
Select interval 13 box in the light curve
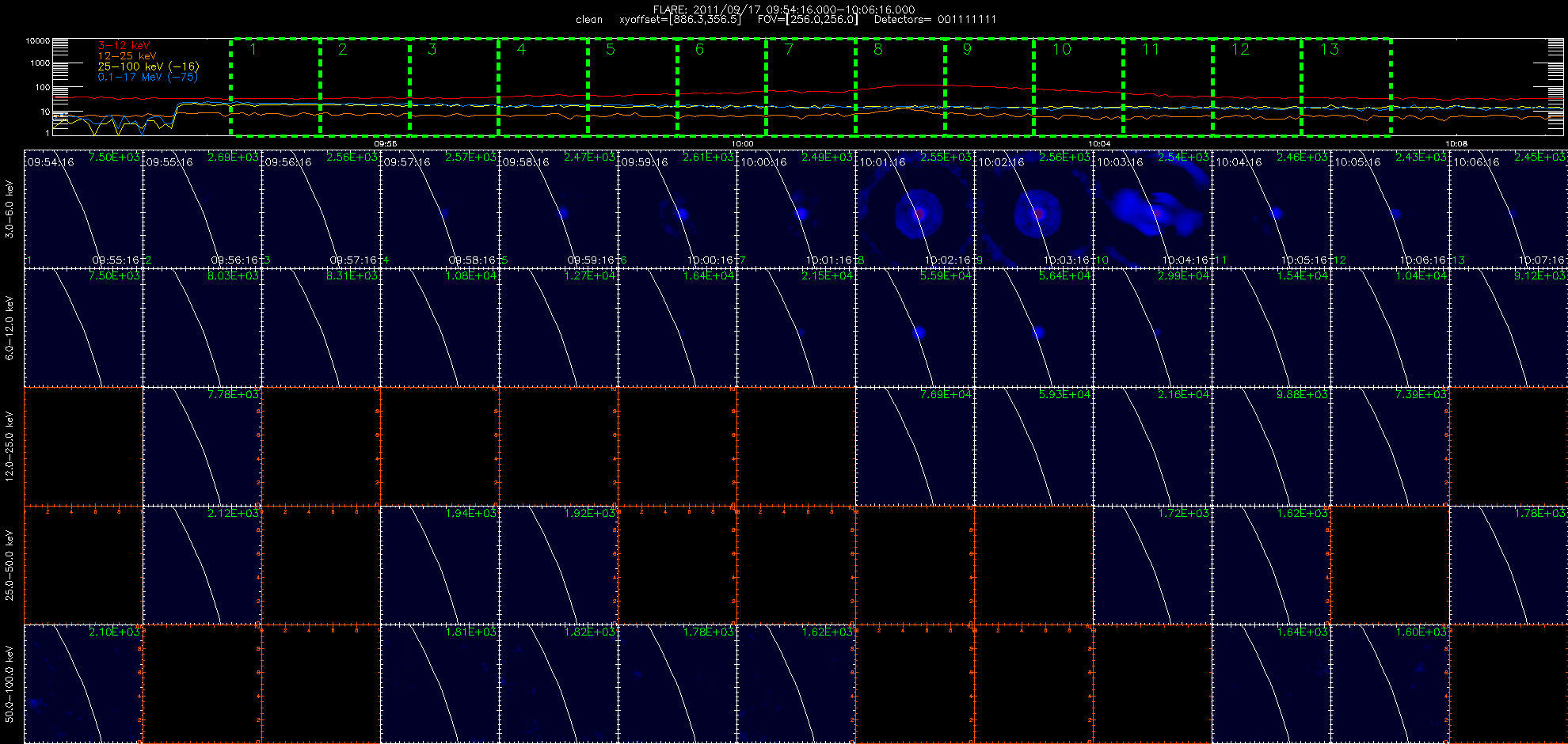(x=1346, y=87)
